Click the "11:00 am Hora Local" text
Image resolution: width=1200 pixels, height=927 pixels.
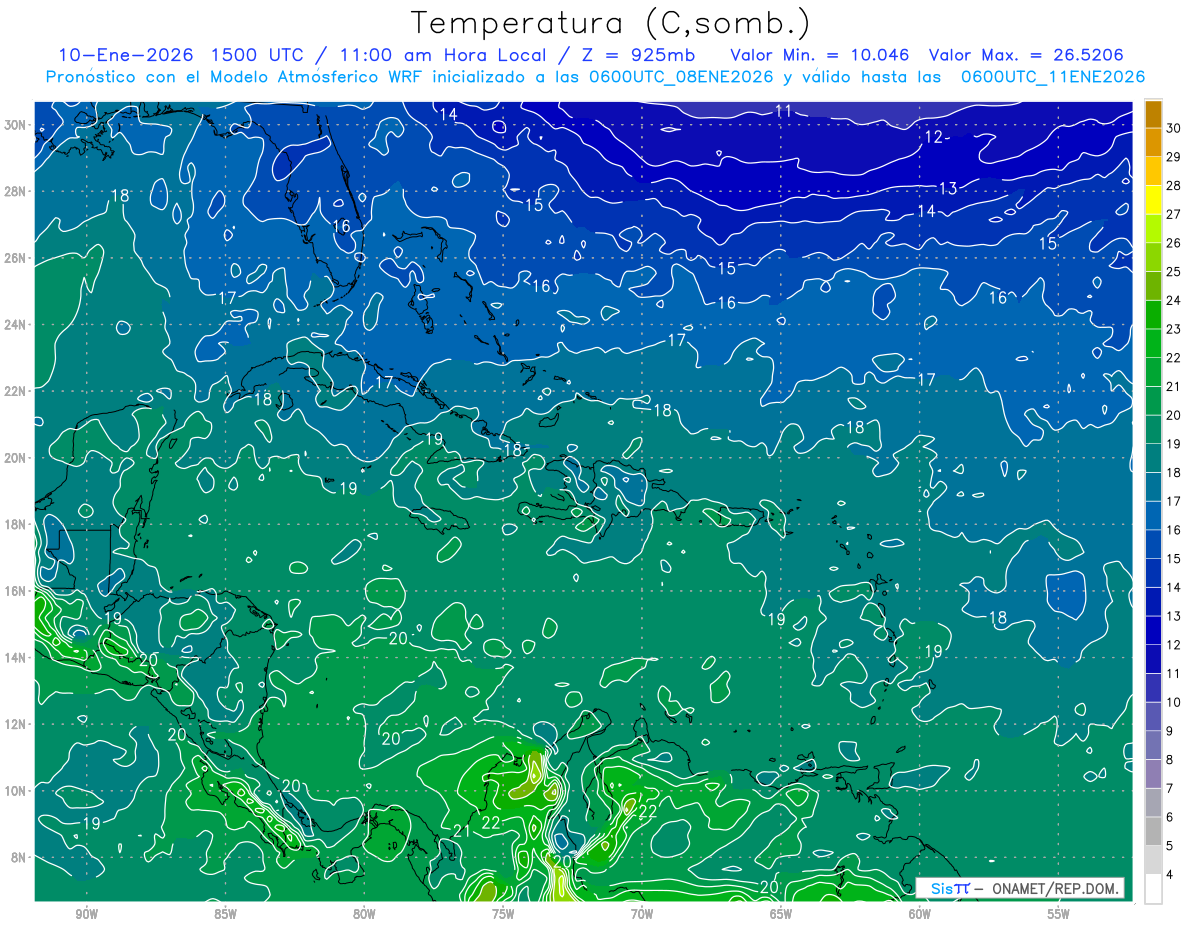441,54
